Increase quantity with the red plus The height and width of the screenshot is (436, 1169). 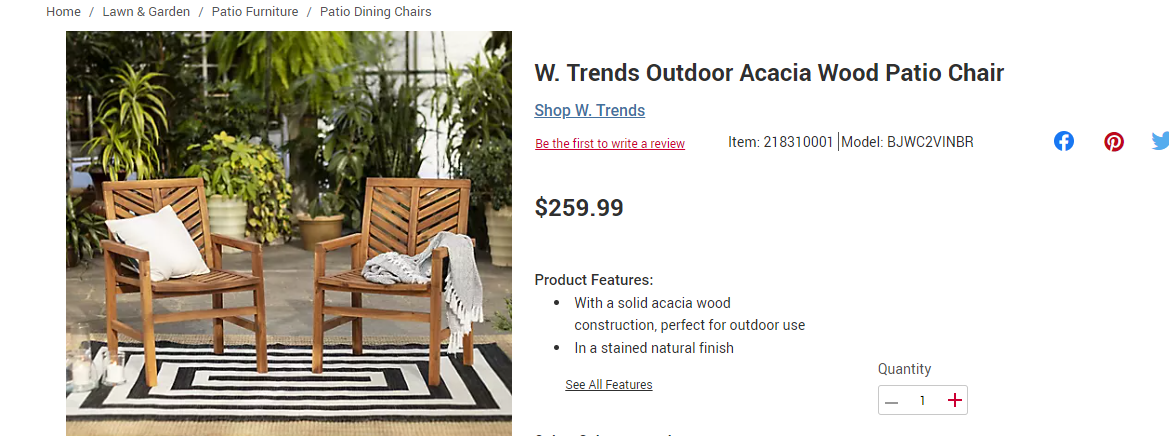954,400
